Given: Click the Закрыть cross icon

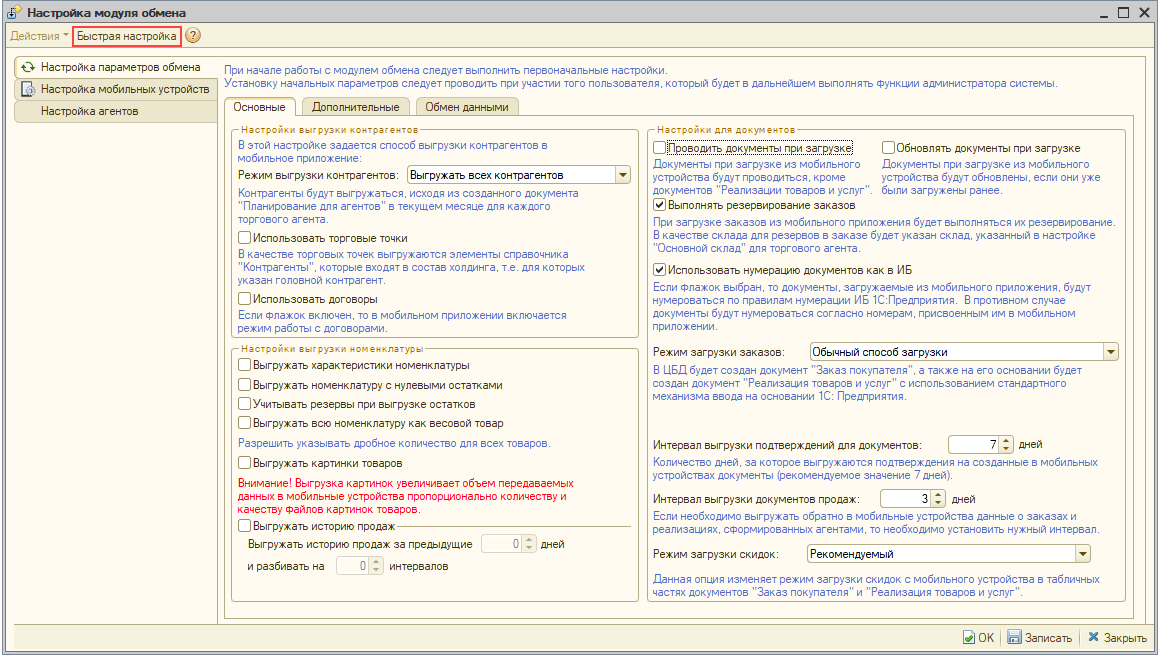Looking at the screenshot, I should point(1094,637).
